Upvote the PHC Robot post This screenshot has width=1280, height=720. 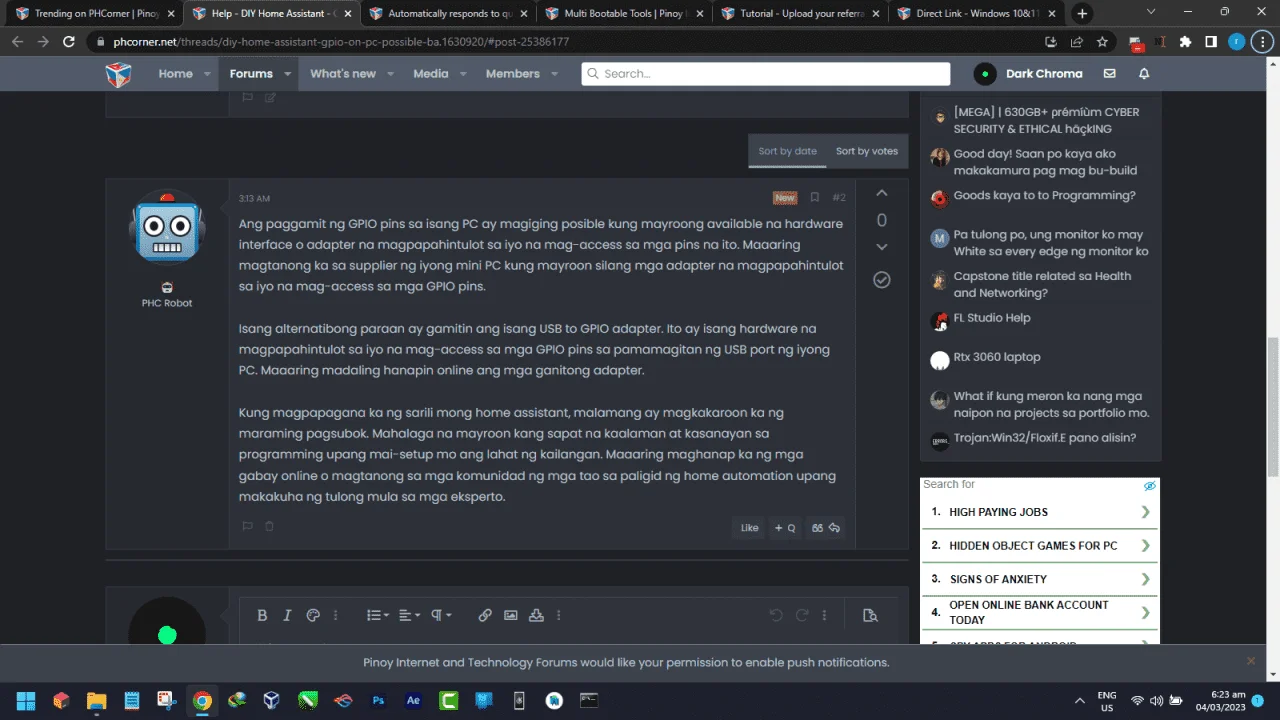point(881,194)
